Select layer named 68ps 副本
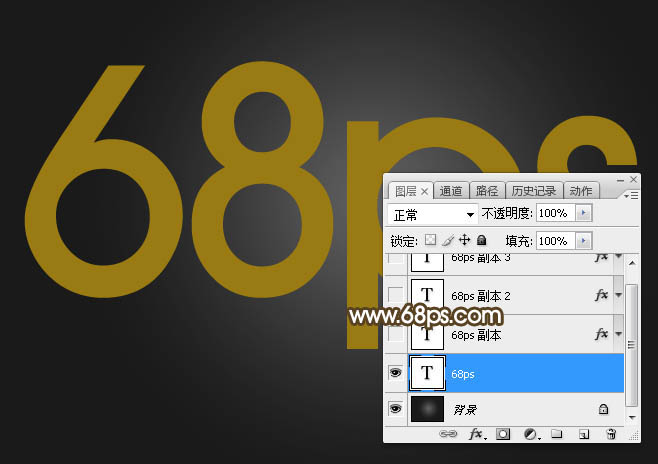 click(476, 335)
